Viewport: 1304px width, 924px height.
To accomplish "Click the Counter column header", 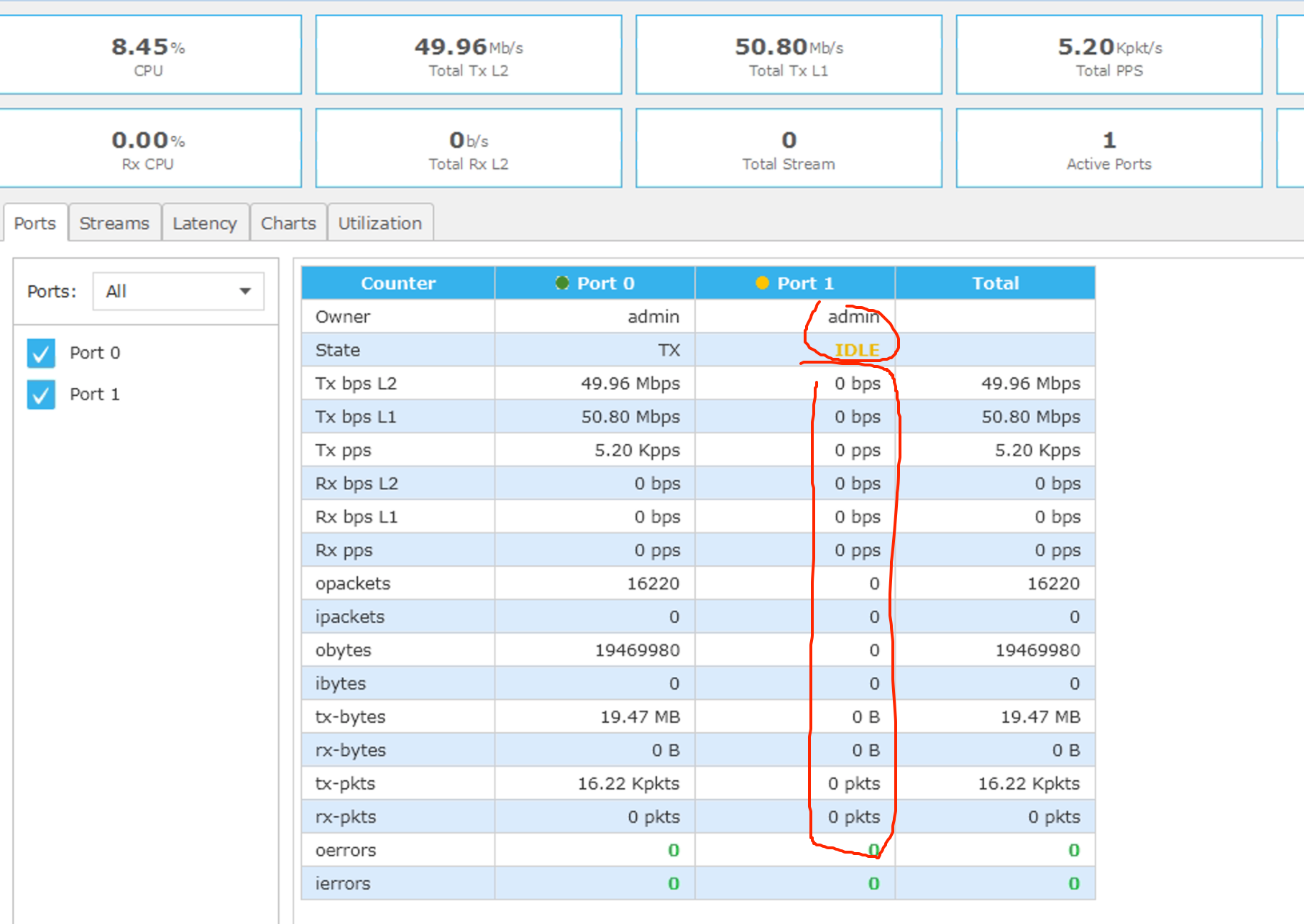I will (x=398, y=282).
